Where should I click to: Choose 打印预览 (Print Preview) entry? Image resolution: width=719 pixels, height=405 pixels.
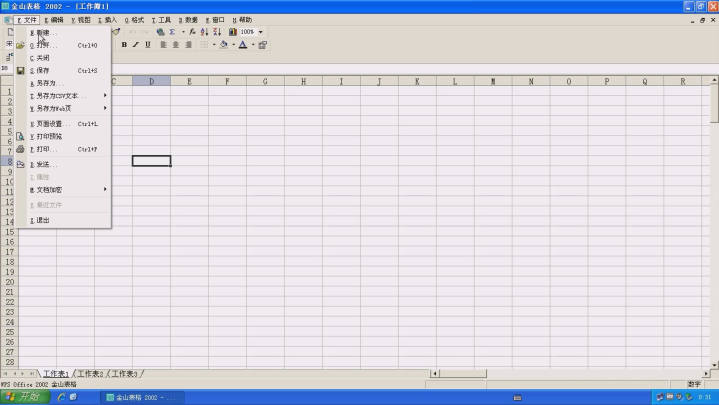(x=63, y=136)
